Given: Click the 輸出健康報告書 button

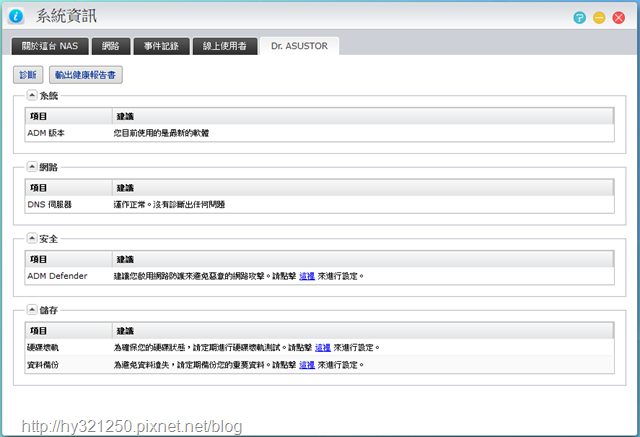Looking at the screenshot, I should pyautogui.click(x=86, y=75).
